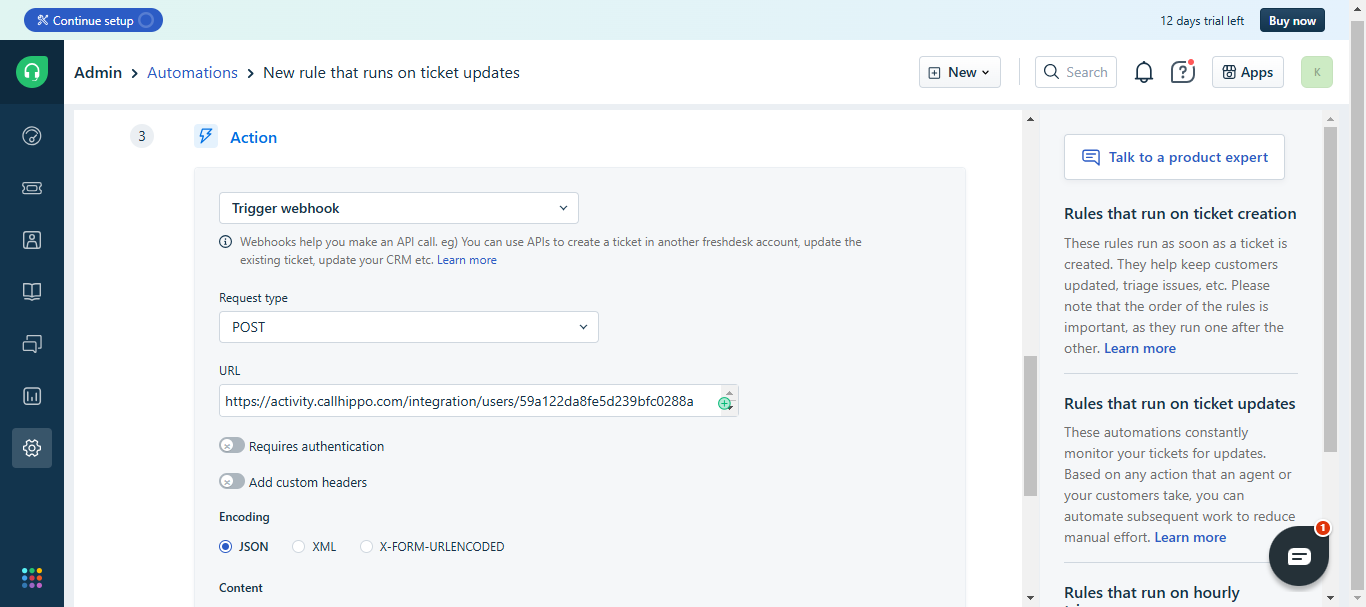Click the Action lightning bolt icon
The image size is (1366, 607).
click(206, 137)
